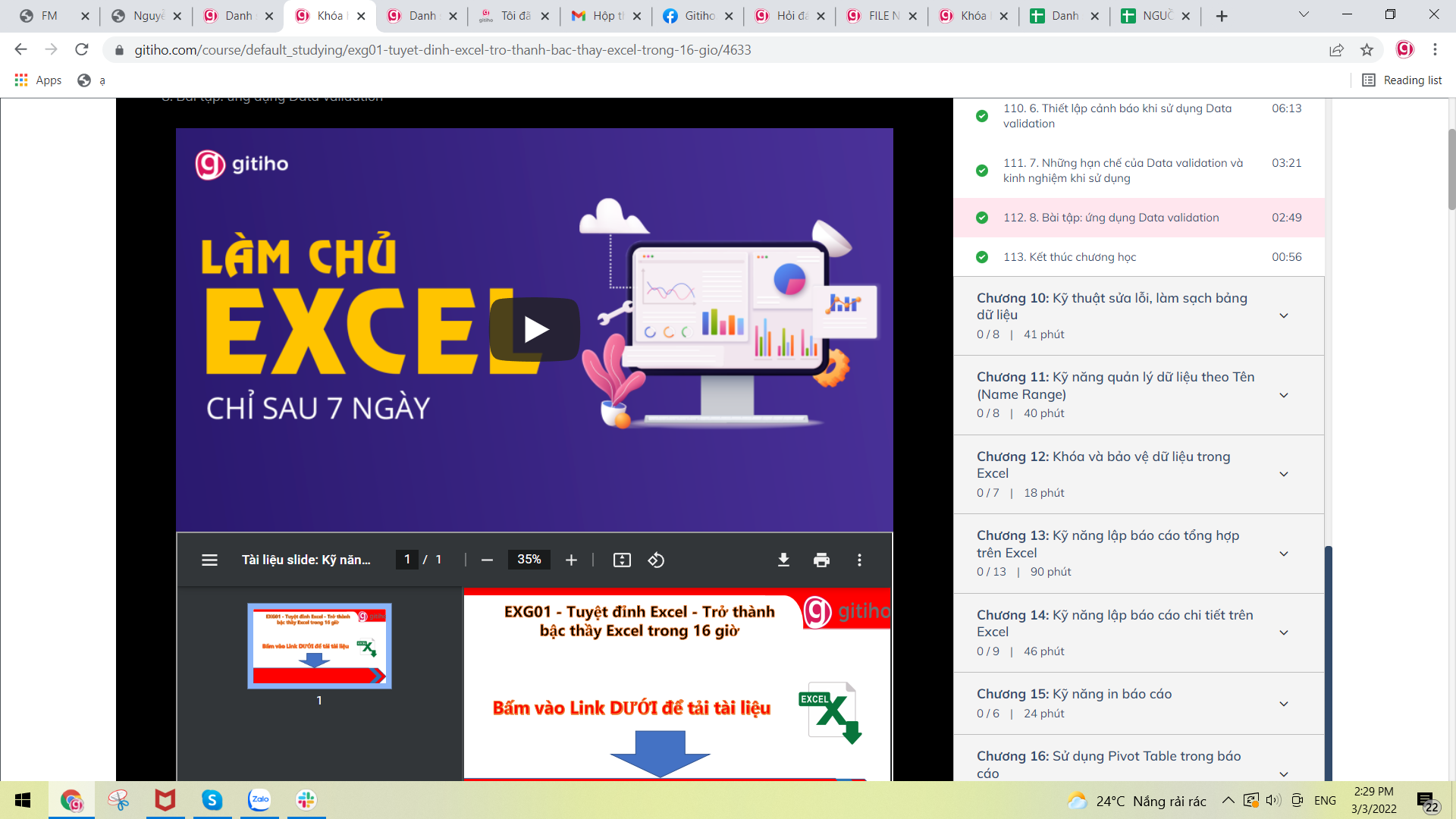Switch to the Nguyễ tab
1456x819 pixels.
pos(147,16)
